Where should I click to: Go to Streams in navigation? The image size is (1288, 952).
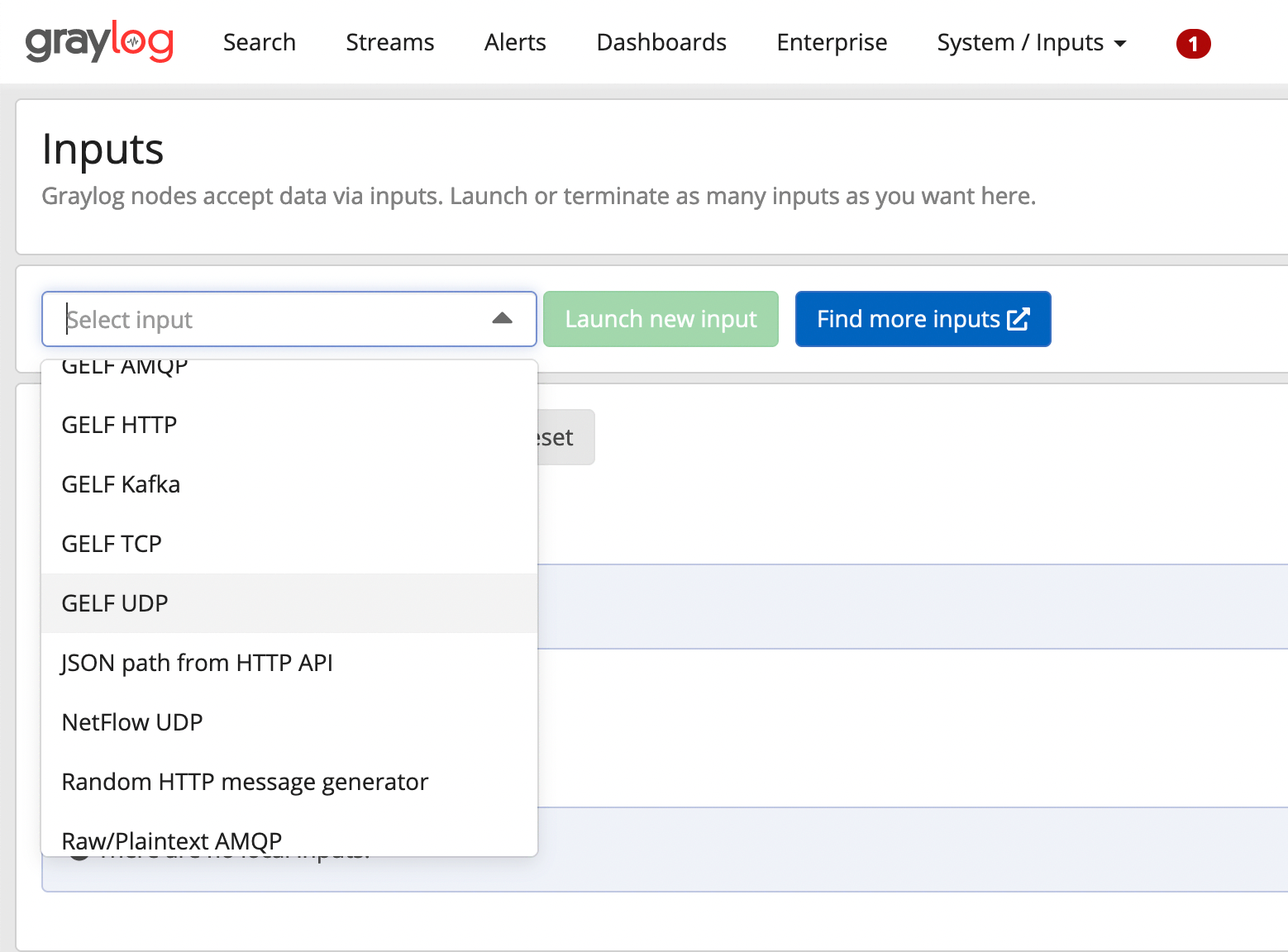click(x=389, y=42)
